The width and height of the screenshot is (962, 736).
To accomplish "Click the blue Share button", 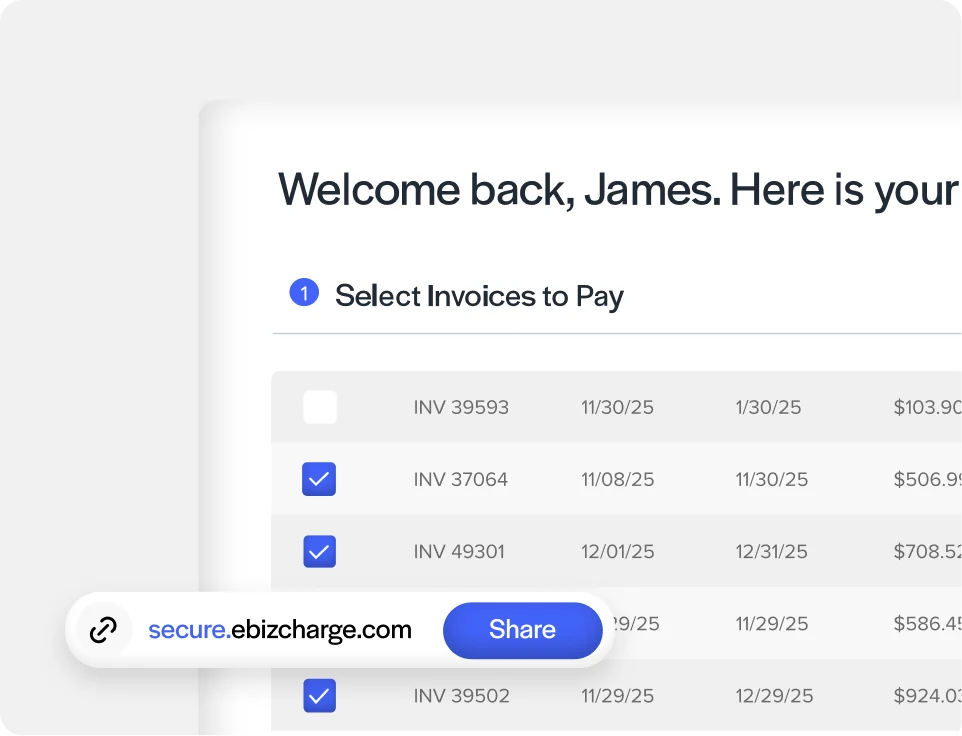I will pos(522,630).
